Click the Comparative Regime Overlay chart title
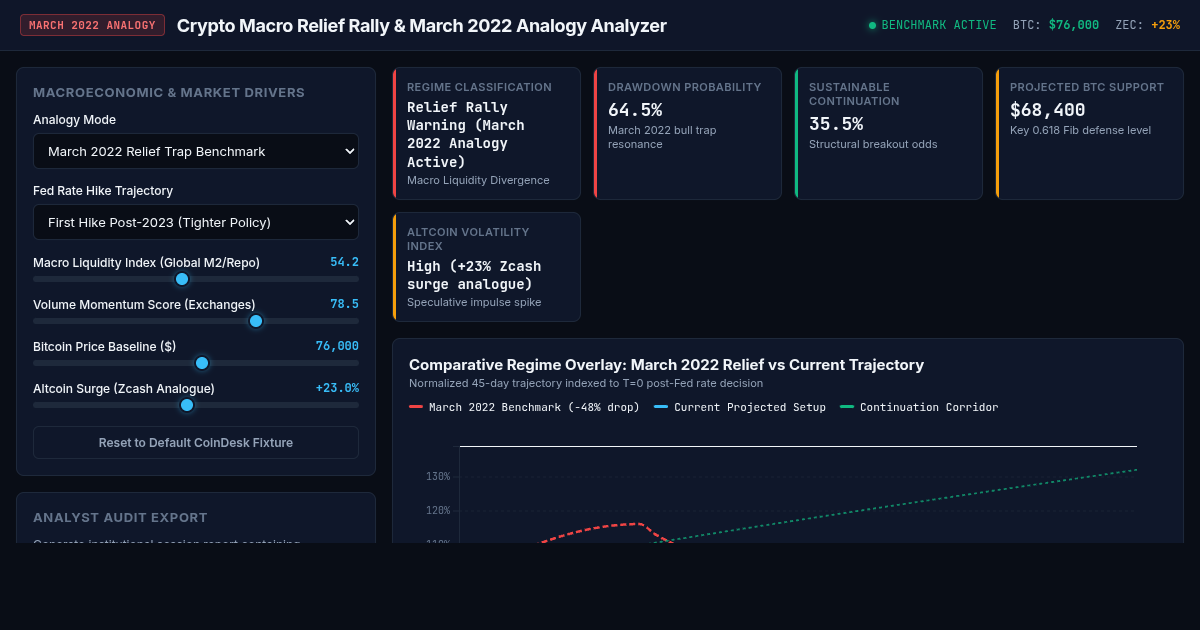Image resolution: width=1200 pixels, height=630 pixels. 666,365
